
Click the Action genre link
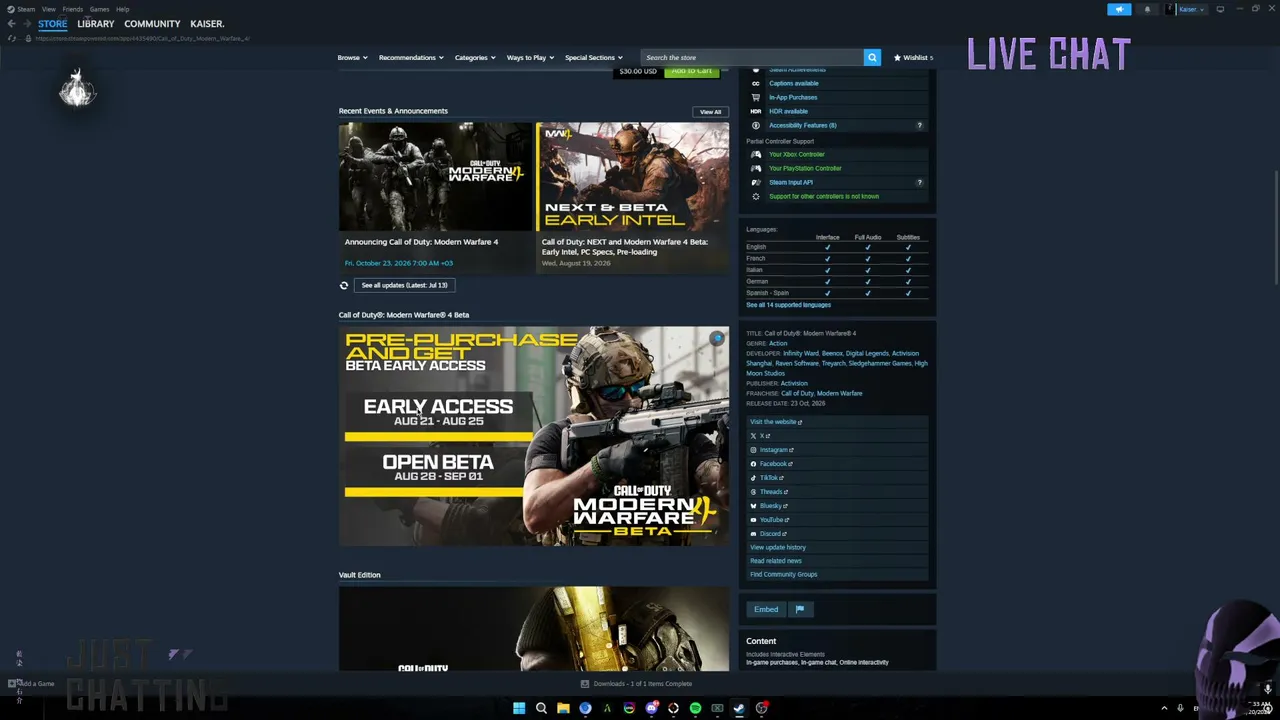click(778, 343)
